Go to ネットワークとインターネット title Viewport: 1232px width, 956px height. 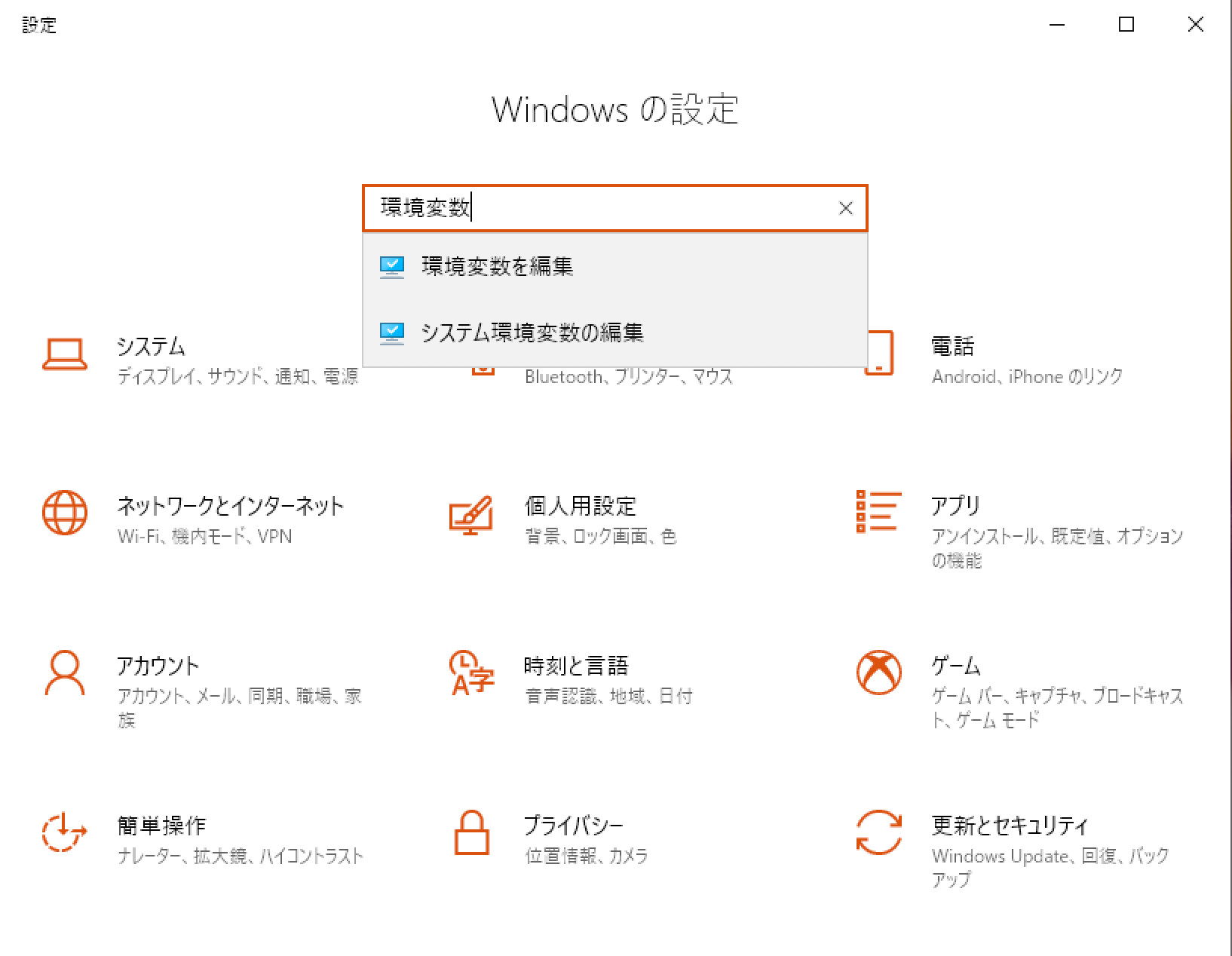coord(231,506)
